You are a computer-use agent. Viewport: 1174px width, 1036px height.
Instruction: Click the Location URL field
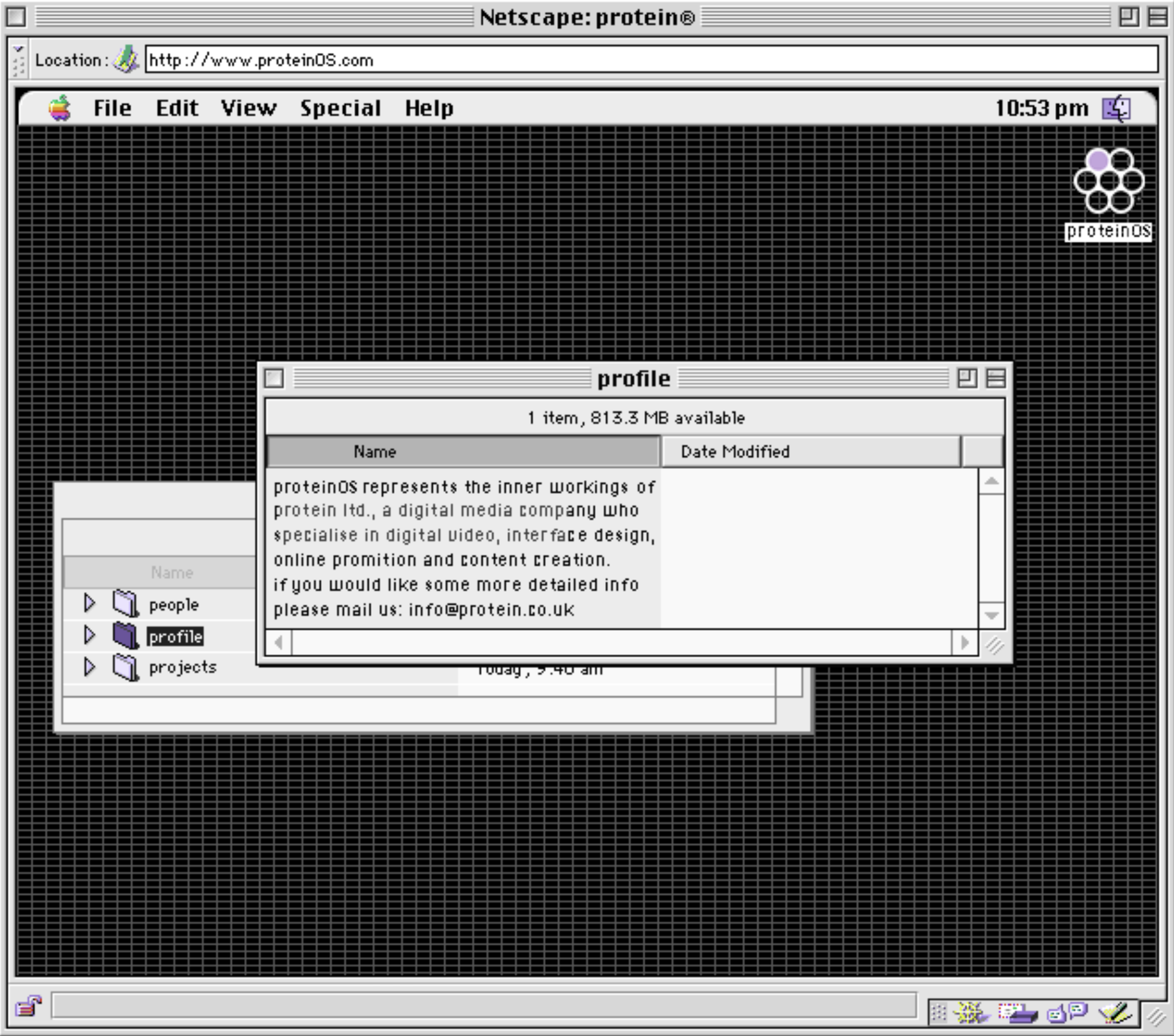[651, 60]
